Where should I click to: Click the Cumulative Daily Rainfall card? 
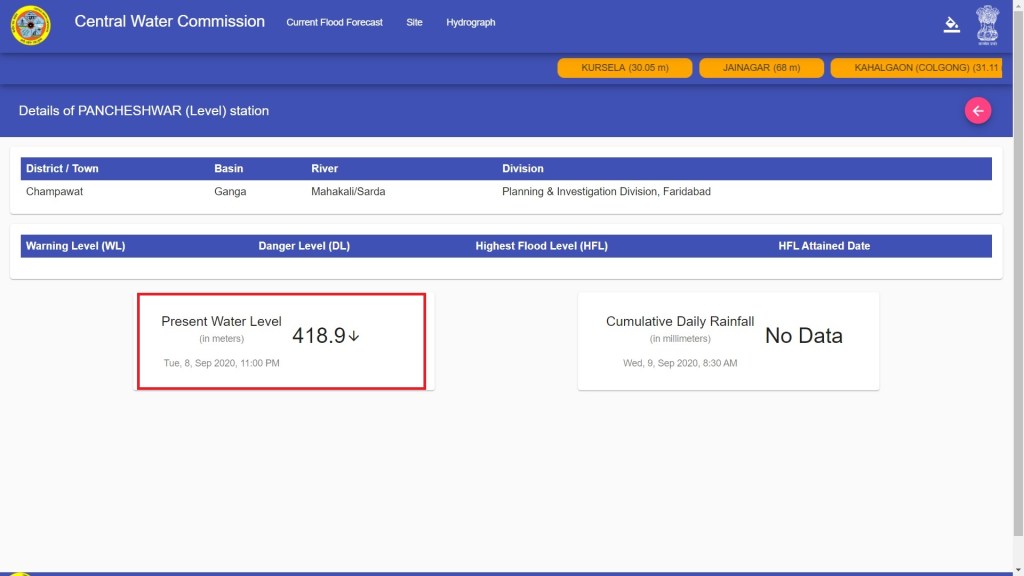[x=728, y=341]
